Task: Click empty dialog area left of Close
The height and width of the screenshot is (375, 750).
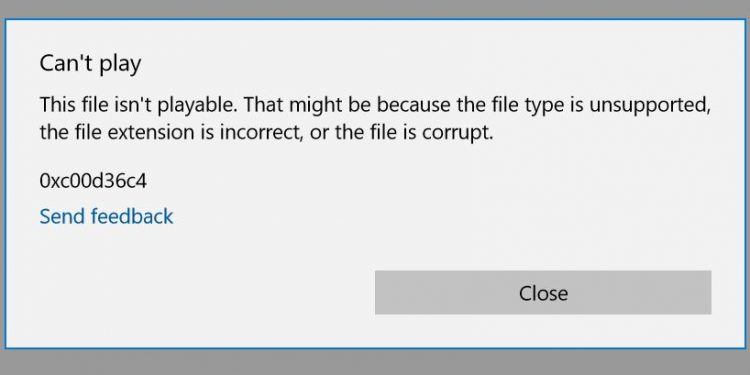Action: coord(191,293)
